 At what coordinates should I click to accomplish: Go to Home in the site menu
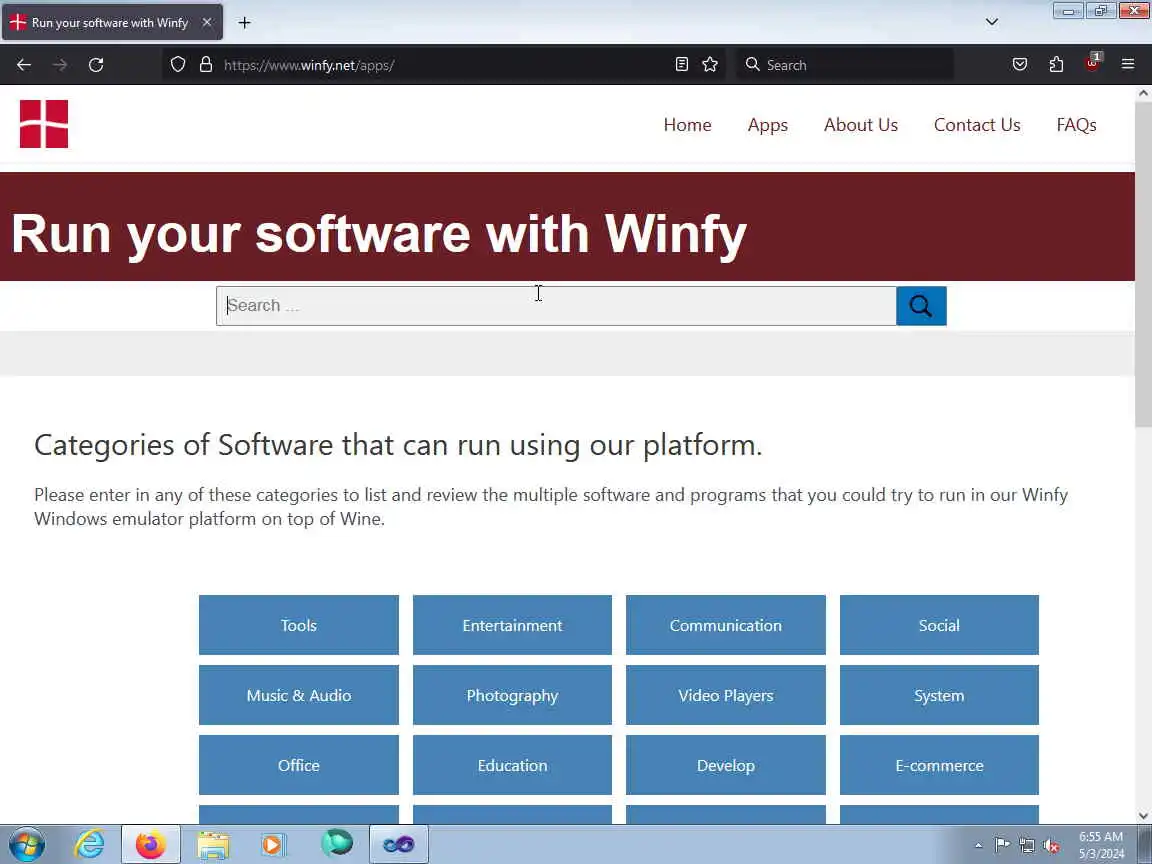tap(687, 125)
